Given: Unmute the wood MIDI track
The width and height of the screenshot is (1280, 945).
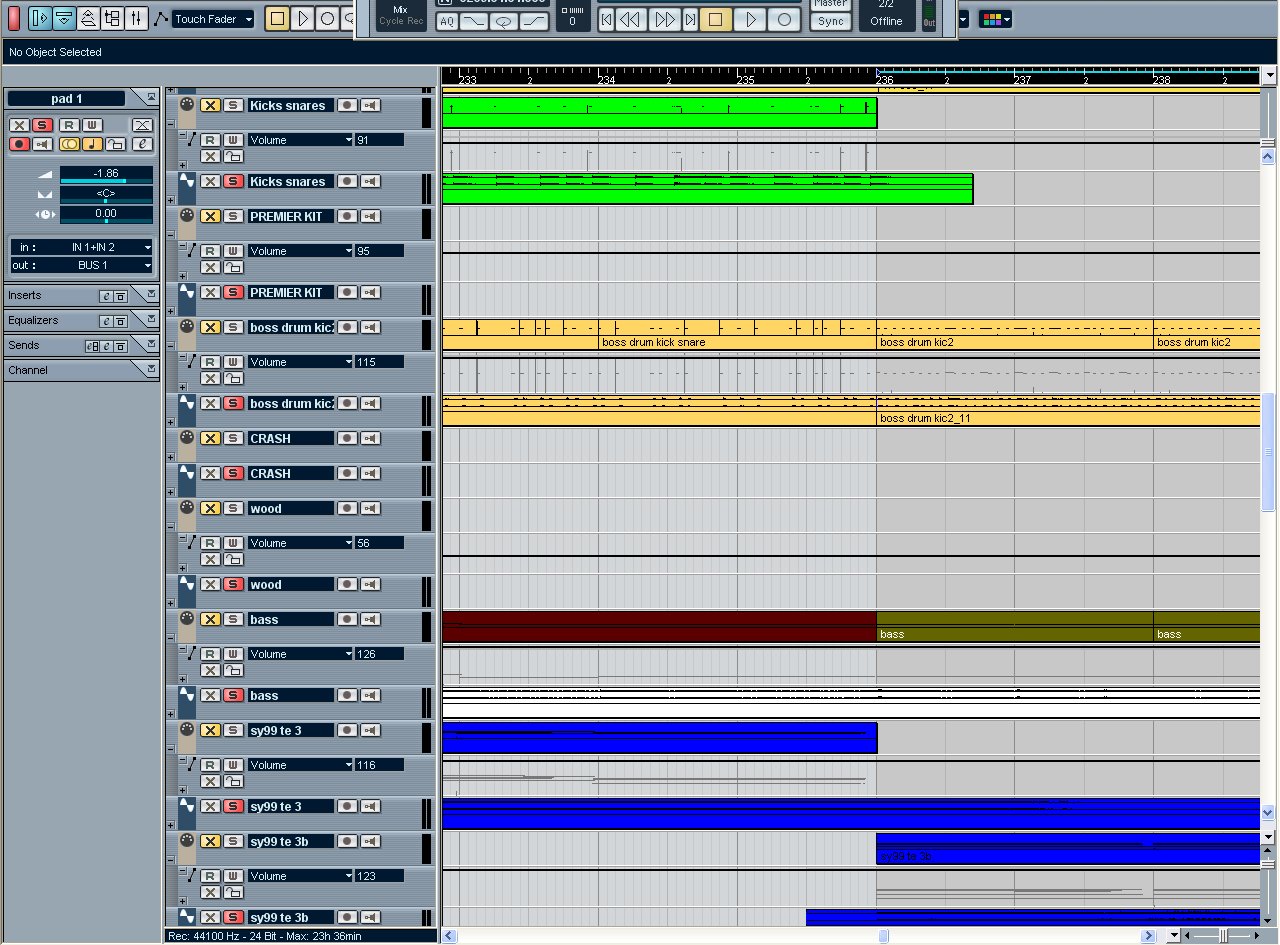Looking at the screenshot, I should (210, 509).
